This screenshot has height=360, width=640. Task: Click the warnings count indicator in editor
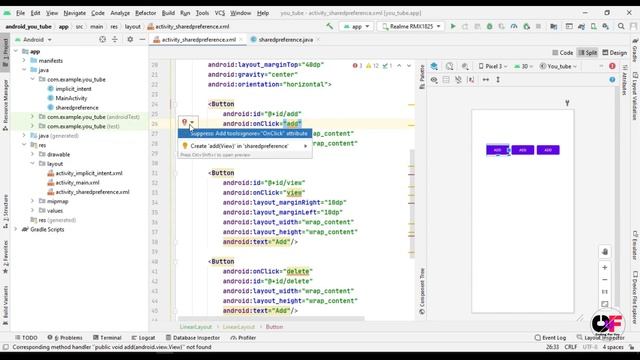372,66
